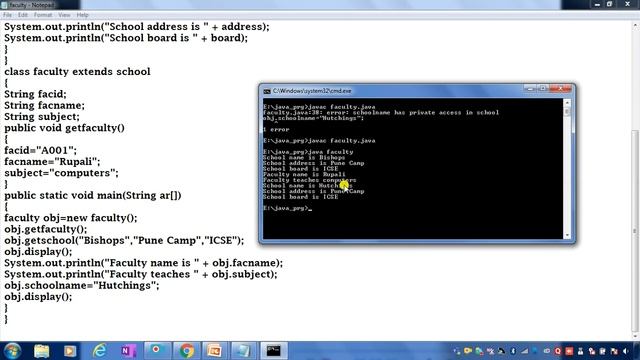Open File Explorer from the taskbar
The height and width of the screenshot is (360, 640).
[41, 351]
